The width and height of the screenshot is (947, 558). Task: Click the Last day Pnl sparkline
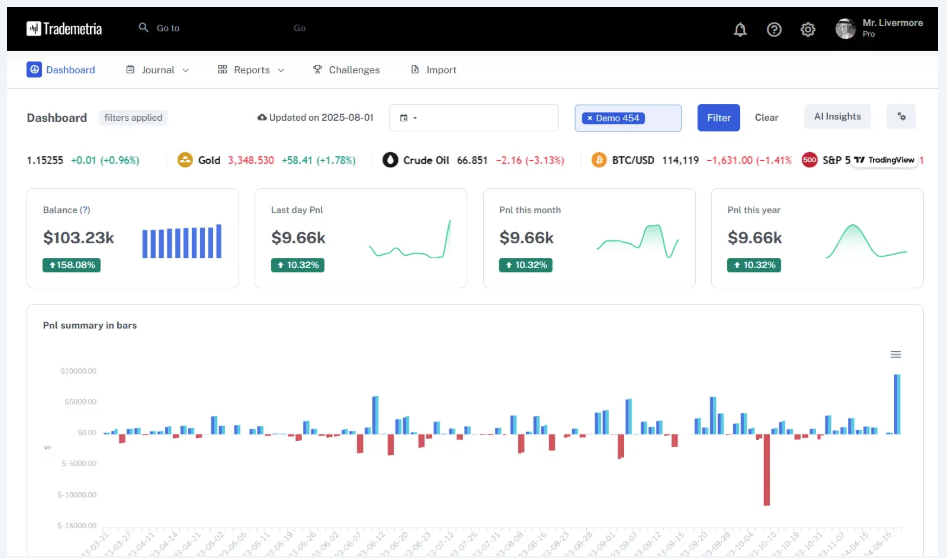[x=410, y=240]
